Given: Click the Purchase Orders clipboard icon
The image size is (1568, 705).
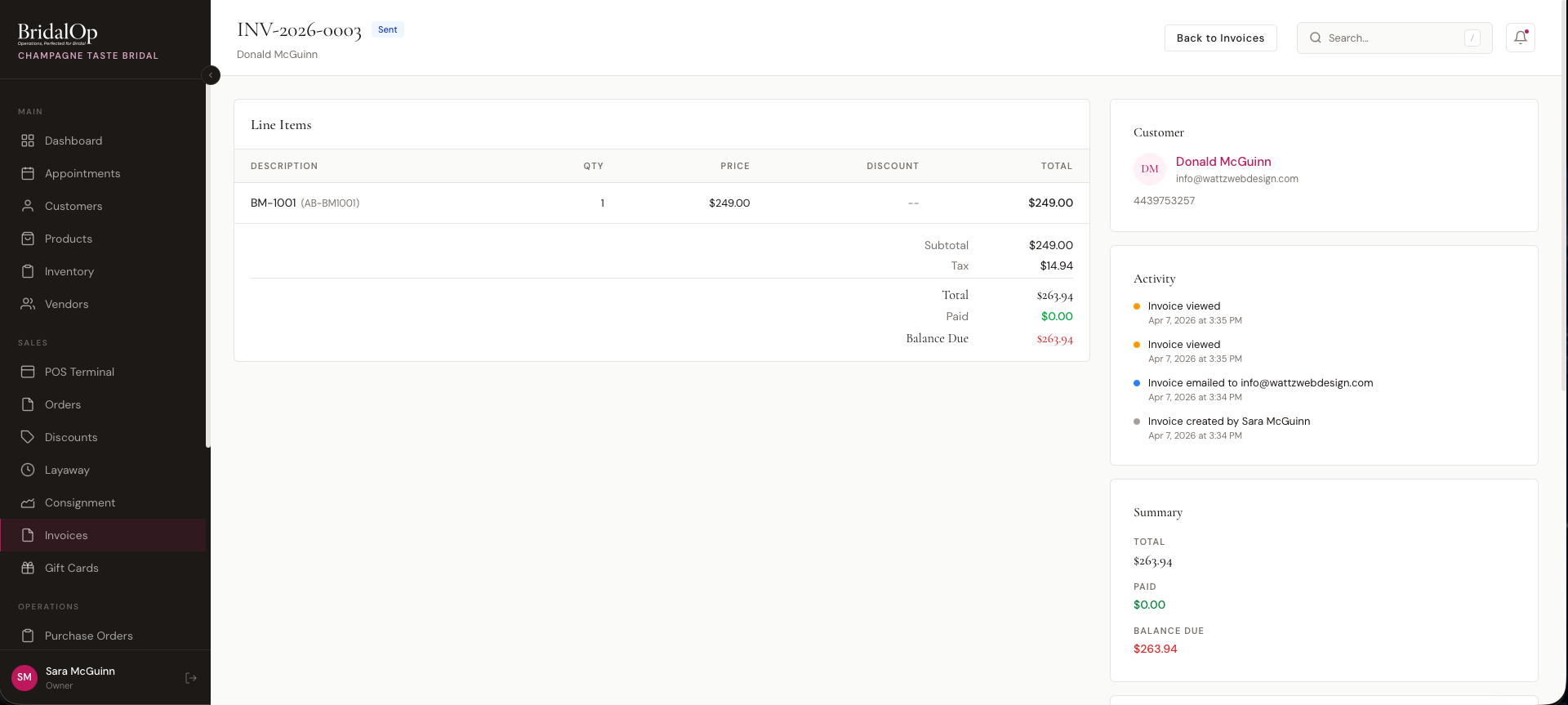Looking at the screenshot, I should coord(28,636).
